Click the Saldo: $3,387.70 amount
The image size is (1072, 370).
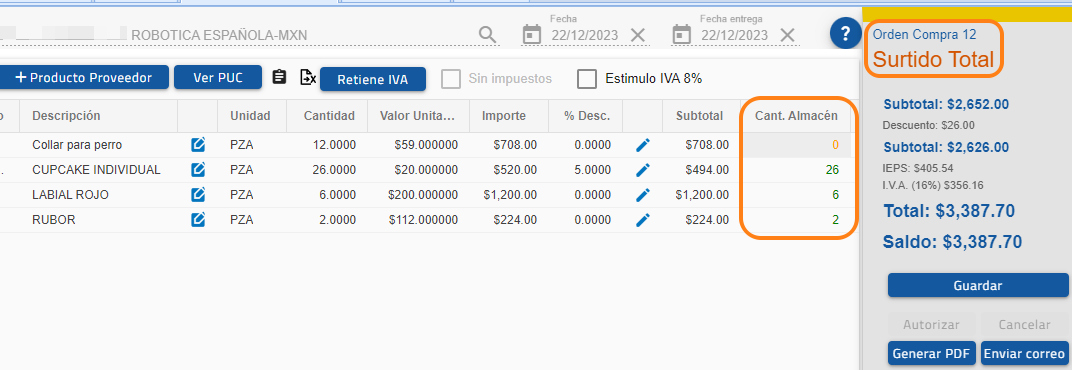[x=952, y=241]
